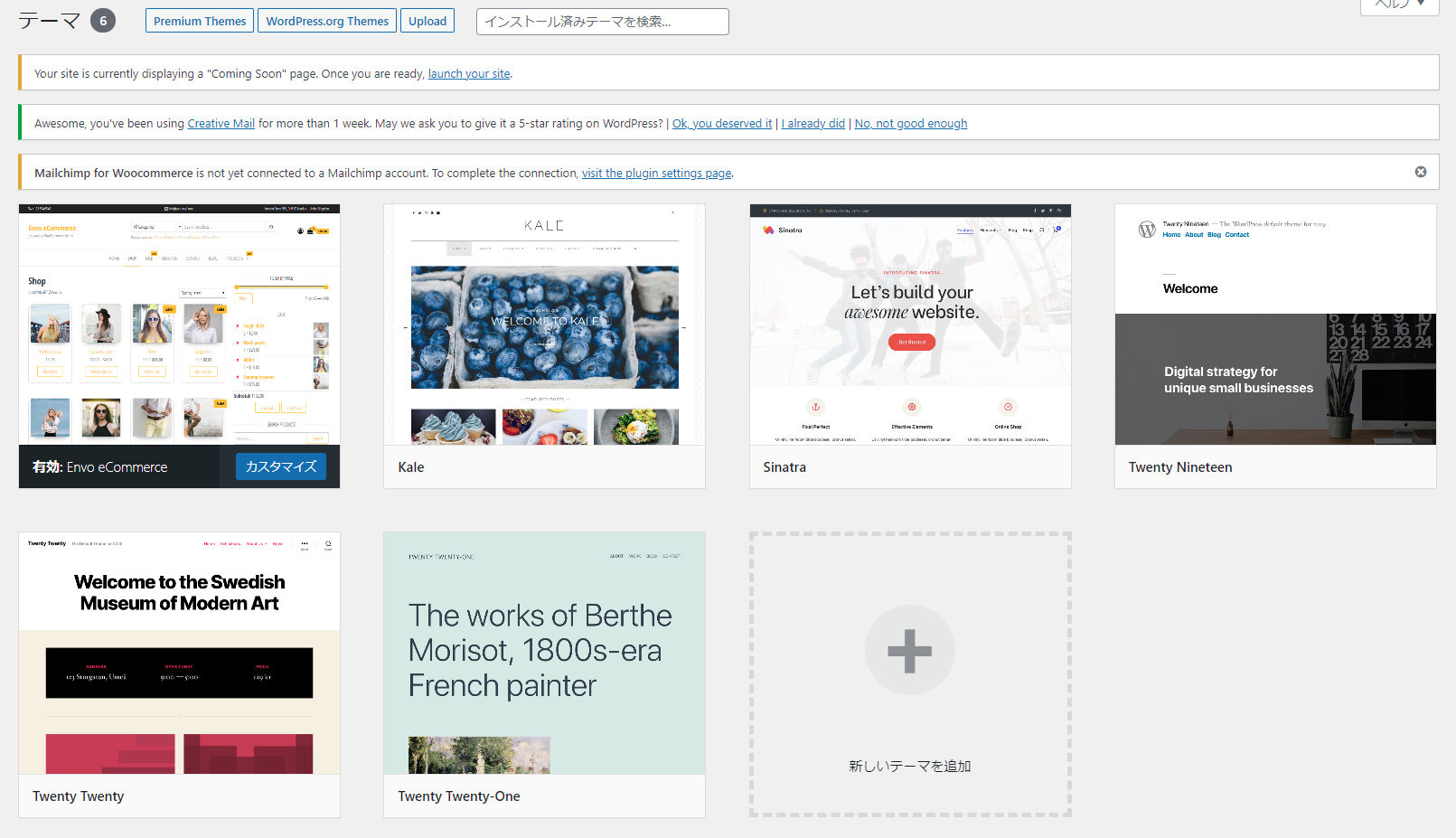
Task: Select the Envo eCommerce theme thumbnail
Action: click(180, 325)
